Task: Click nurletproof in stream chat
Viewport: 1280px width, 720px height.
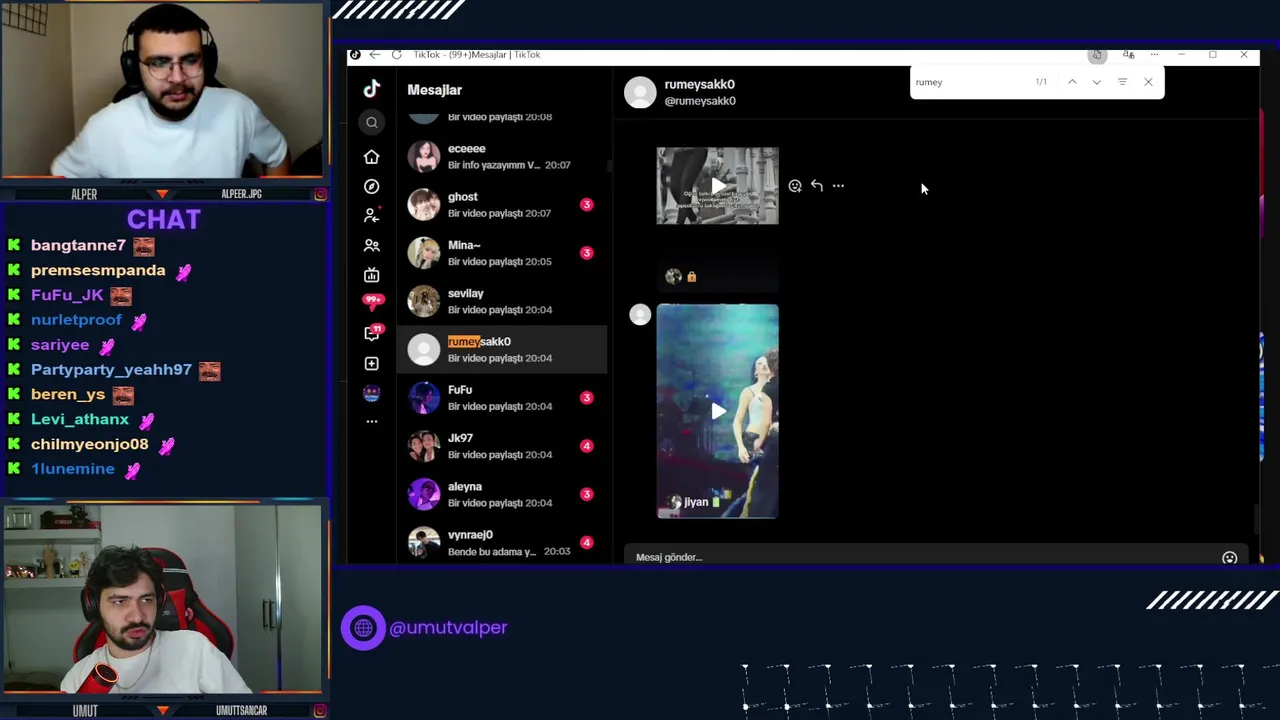Action: point(76,320)
